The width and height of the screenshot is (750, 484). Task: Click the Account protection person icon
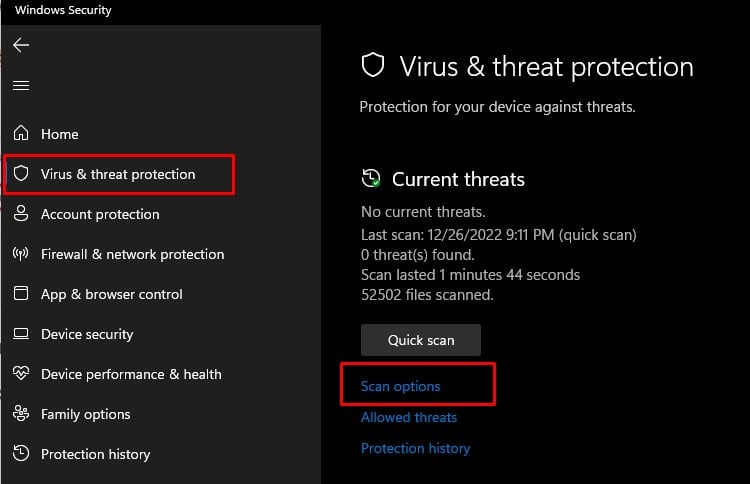click(x=21, y=214)
